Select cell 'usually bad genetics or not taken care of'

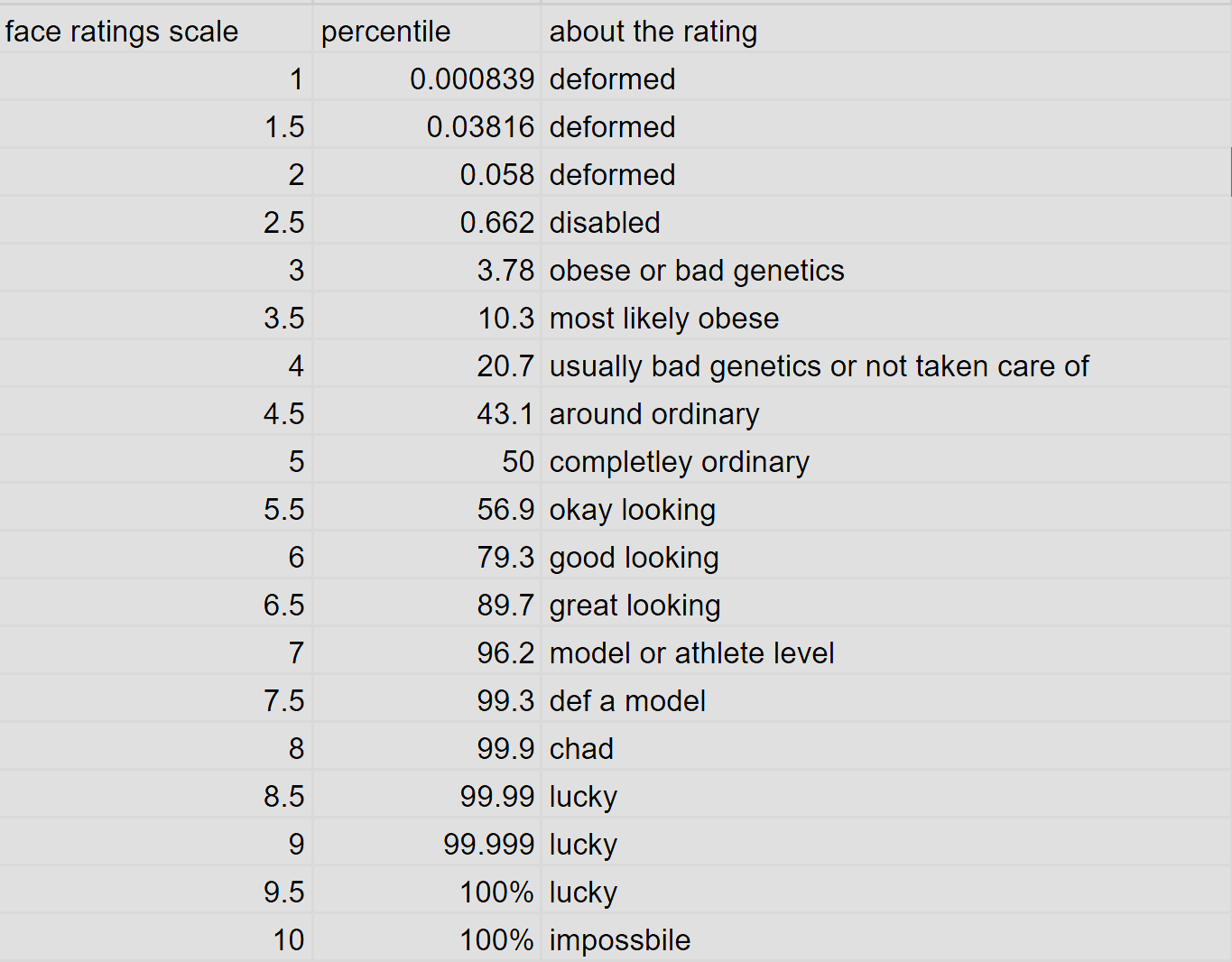coord(819,366)
